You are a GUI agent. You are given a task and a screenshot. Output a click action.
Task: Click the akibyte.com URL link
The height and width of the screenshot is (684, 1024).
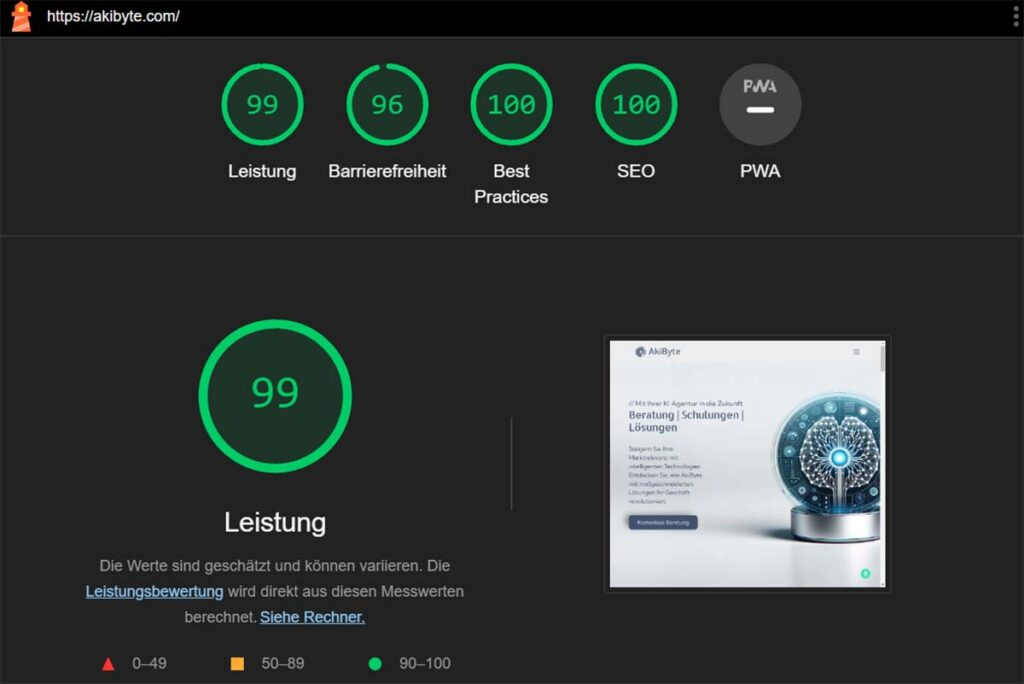(113, 17)
